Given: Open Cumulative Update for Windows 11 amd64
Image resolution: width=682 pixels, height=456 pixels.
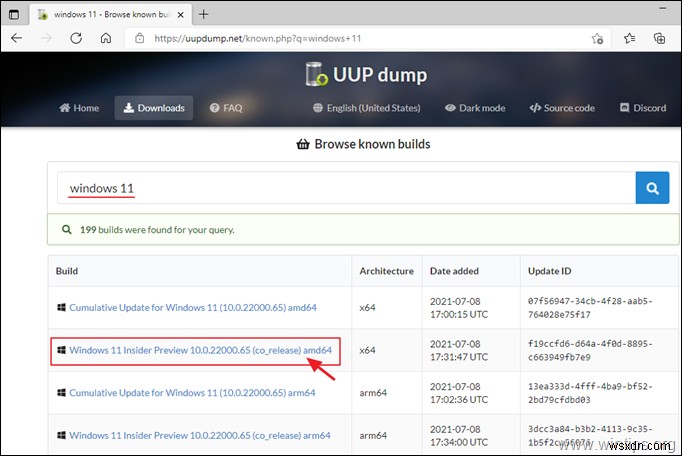Looking at the screenshot, I should coord(191,307).
